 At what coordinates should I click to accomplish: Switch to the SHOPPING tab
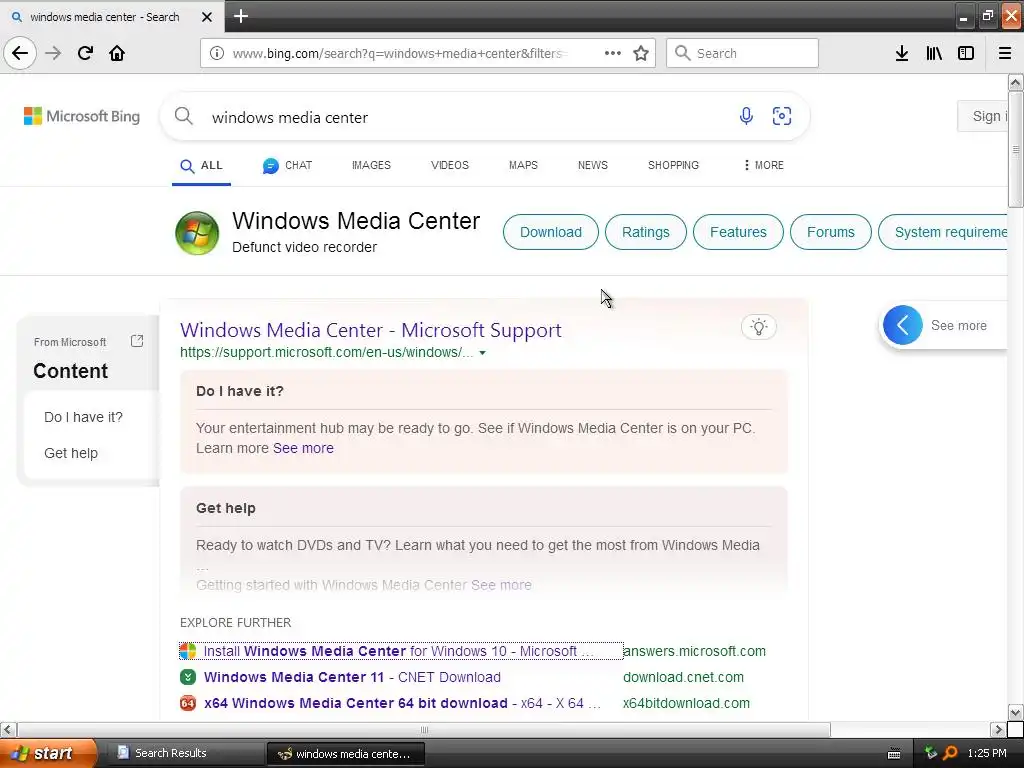(673, 165)
